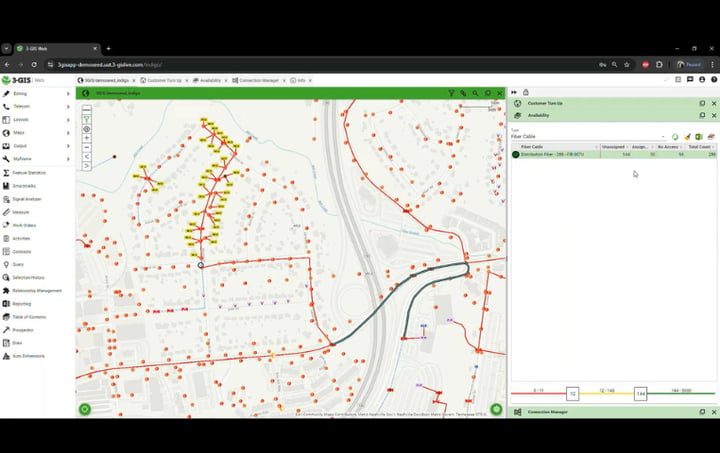Open the Auto Dimensions tool
The height and width of the screenshot is (453, 720).
pos(28,356)
